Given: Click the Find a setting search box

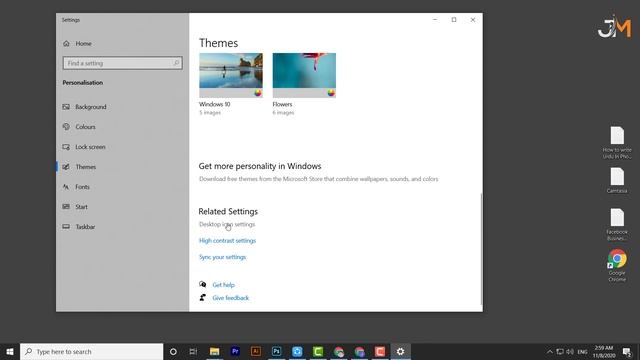Looking at the screenshot, I should click(122, 63).
